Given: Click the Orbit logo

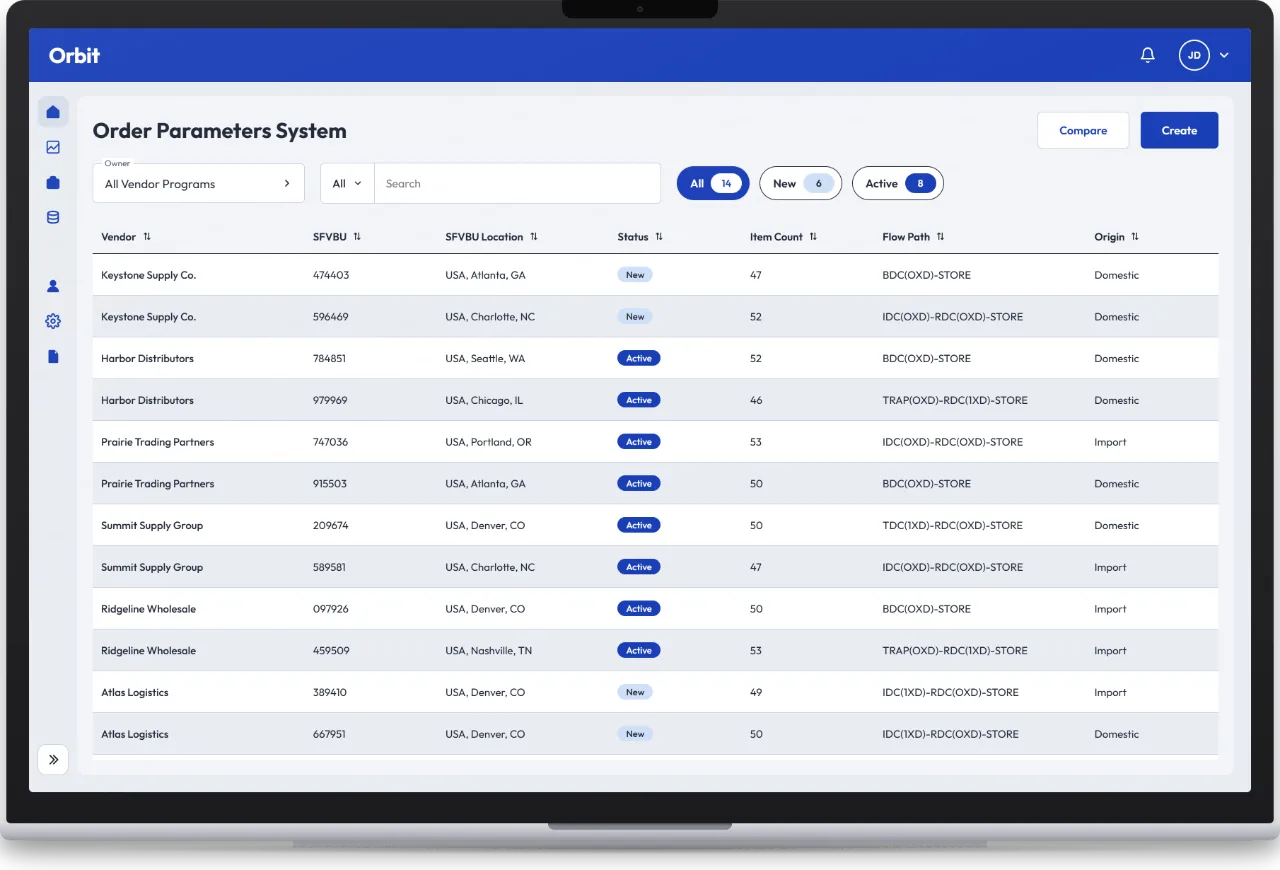Looking at the screenshot, I should pos(74,55).
